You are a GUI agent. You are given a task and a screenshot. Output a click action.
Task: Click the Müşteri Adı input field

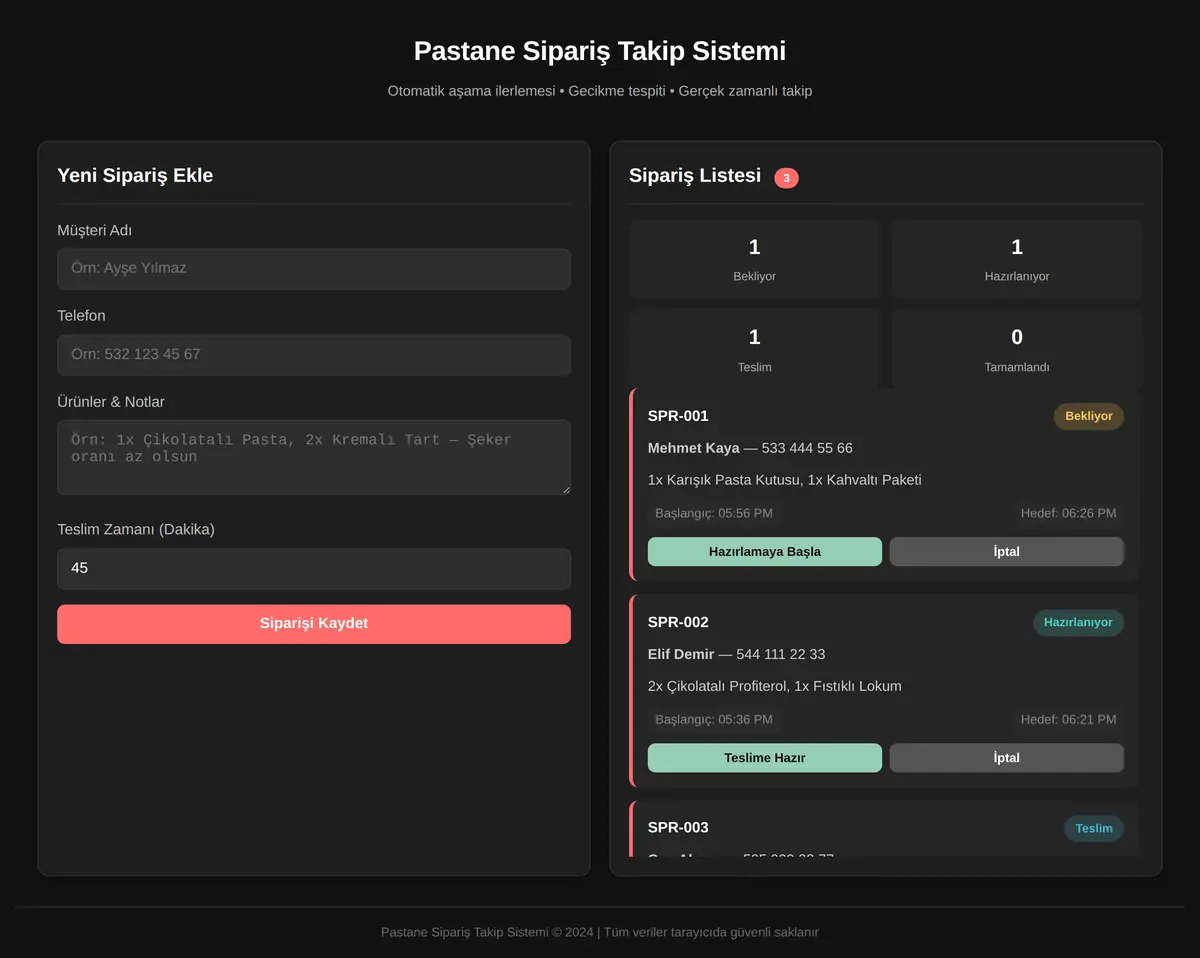tap(314, 269)
